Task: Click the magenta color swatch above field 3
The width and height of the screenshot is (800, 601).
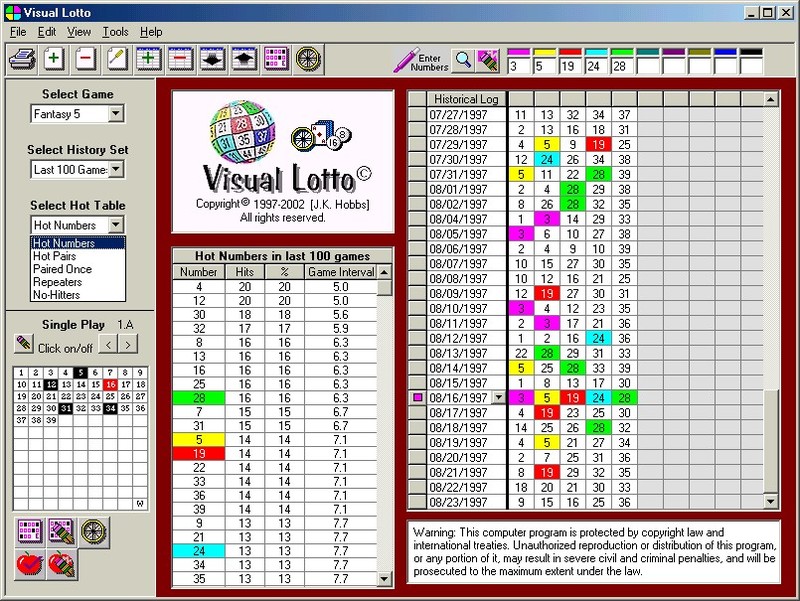Action: [519, 52]
